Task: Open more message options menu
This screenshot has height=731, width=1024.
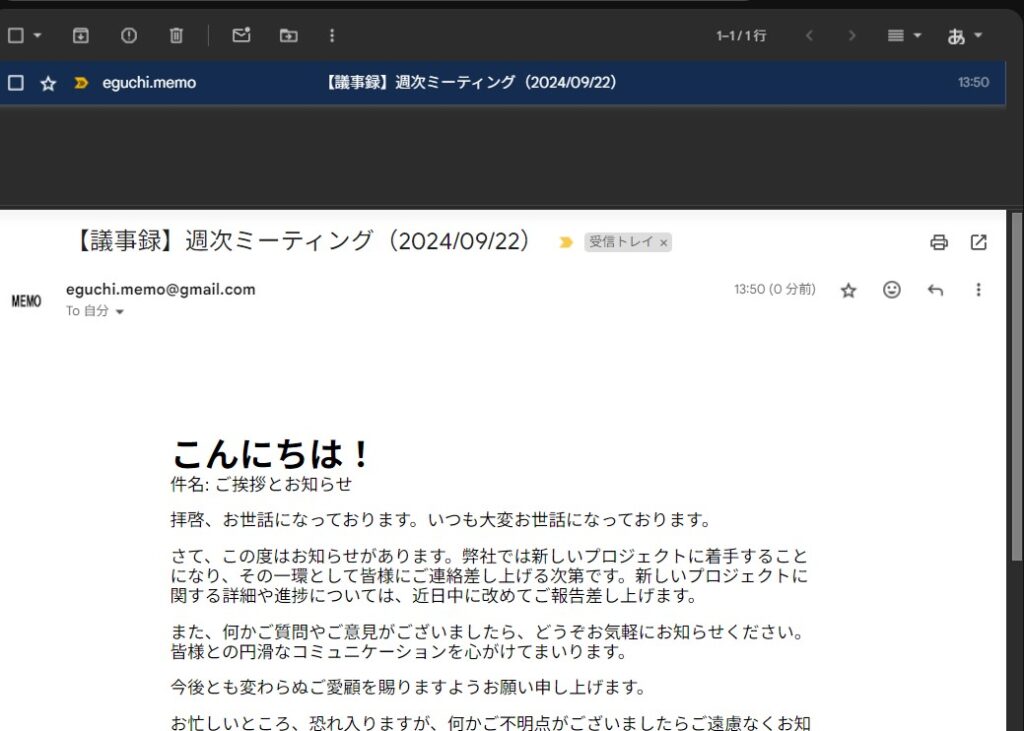Action: 978,289
